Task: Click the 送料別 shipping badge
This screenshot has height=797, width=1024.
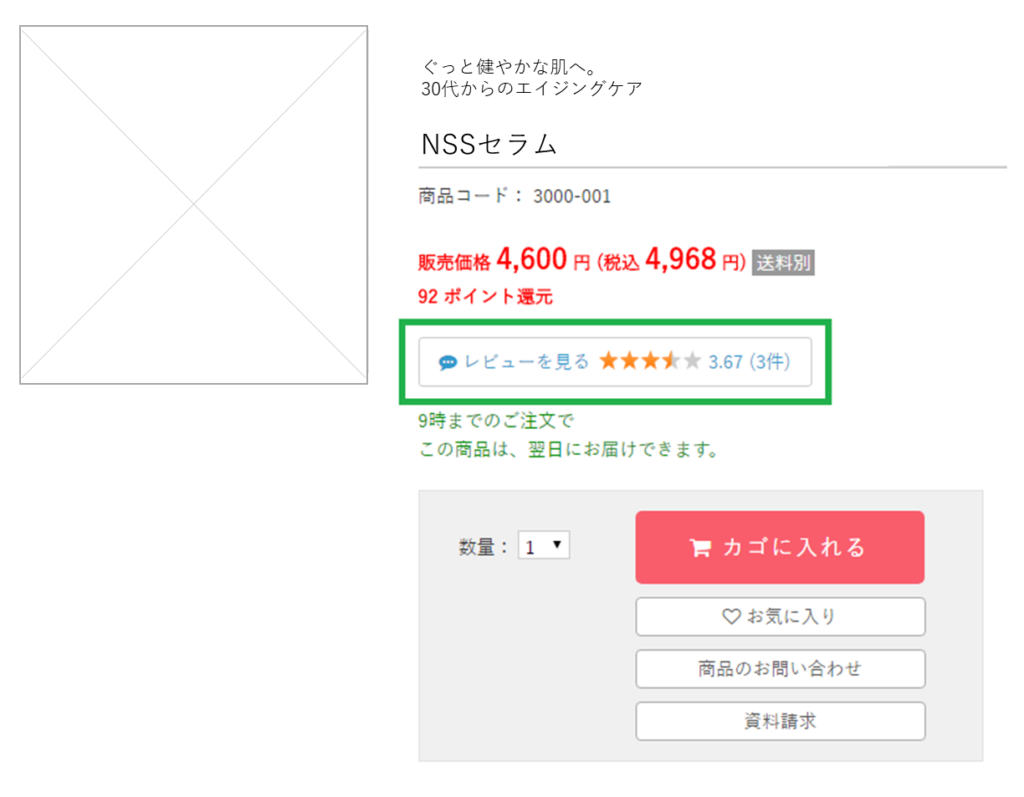Action: [783, 263]
